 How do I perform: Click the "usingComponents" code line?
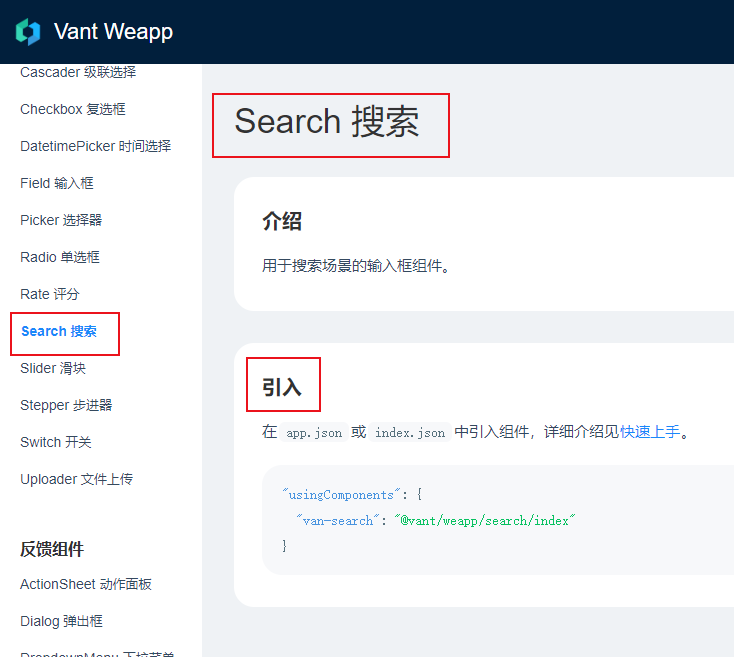coord(352,495)
